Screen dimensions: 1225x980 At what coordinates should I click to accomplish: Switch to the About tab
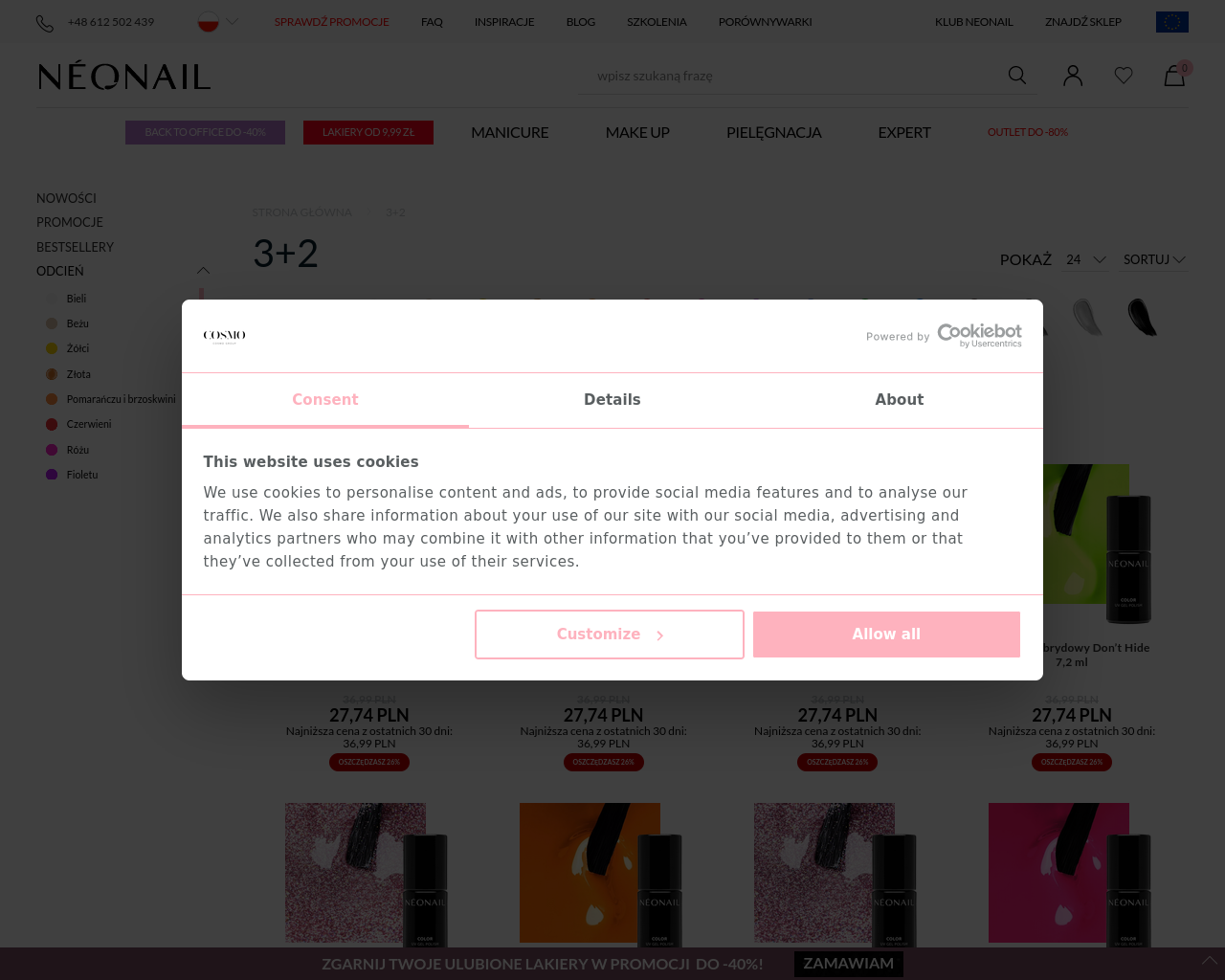click(900, 400)
